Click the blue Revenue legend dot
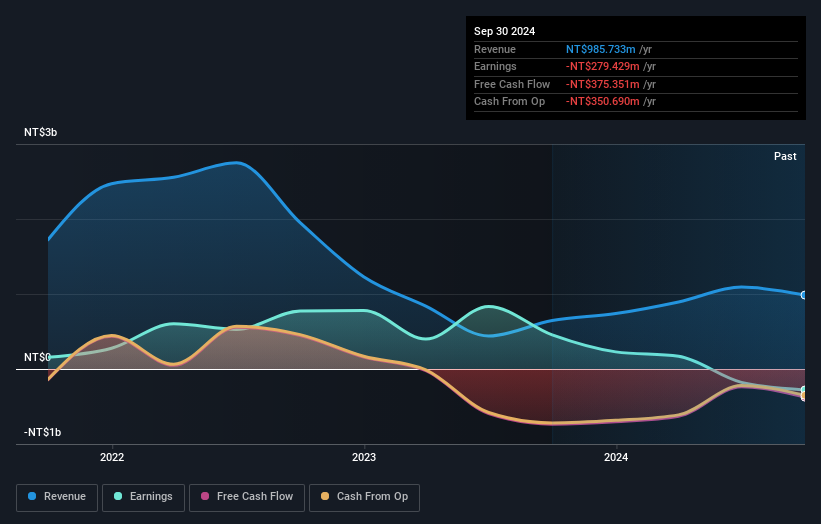 click(32, 496)
